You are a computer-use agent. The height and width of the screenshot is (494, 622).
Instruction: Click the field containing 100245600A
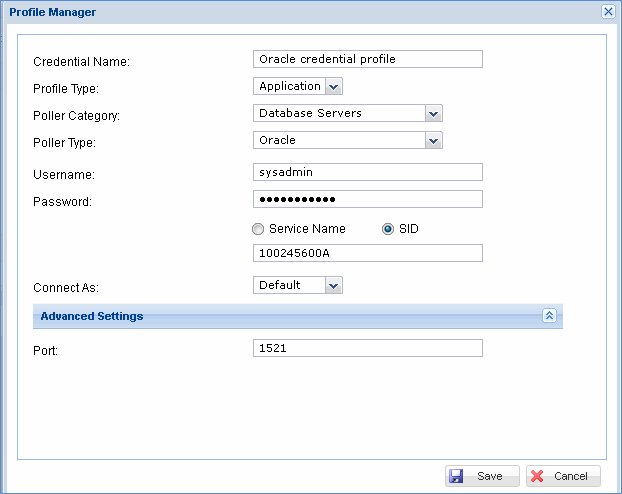[x=368, y=253]
